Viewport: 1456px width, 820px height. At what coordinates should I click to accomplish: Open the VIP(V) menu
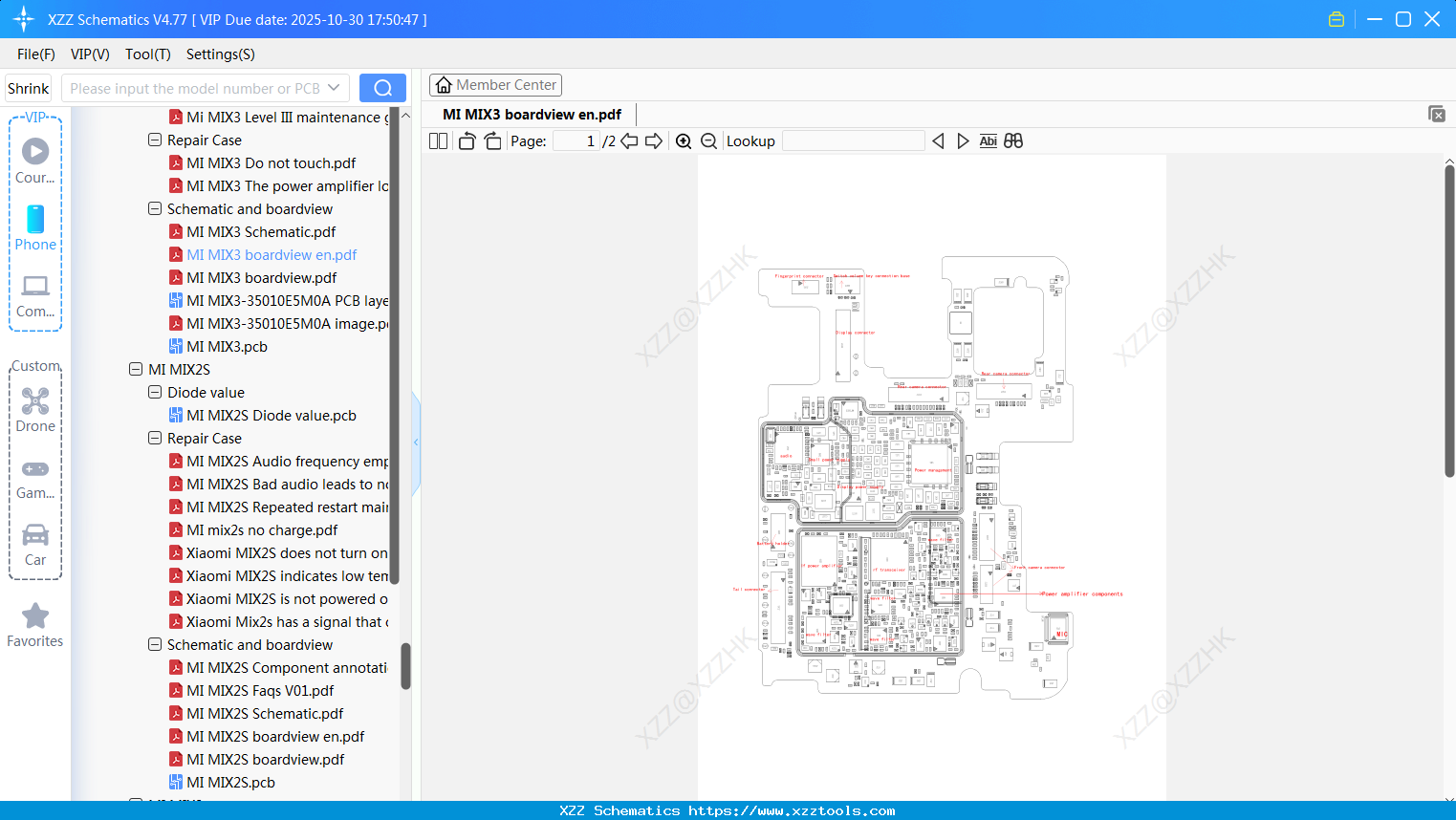pos(90,54)
